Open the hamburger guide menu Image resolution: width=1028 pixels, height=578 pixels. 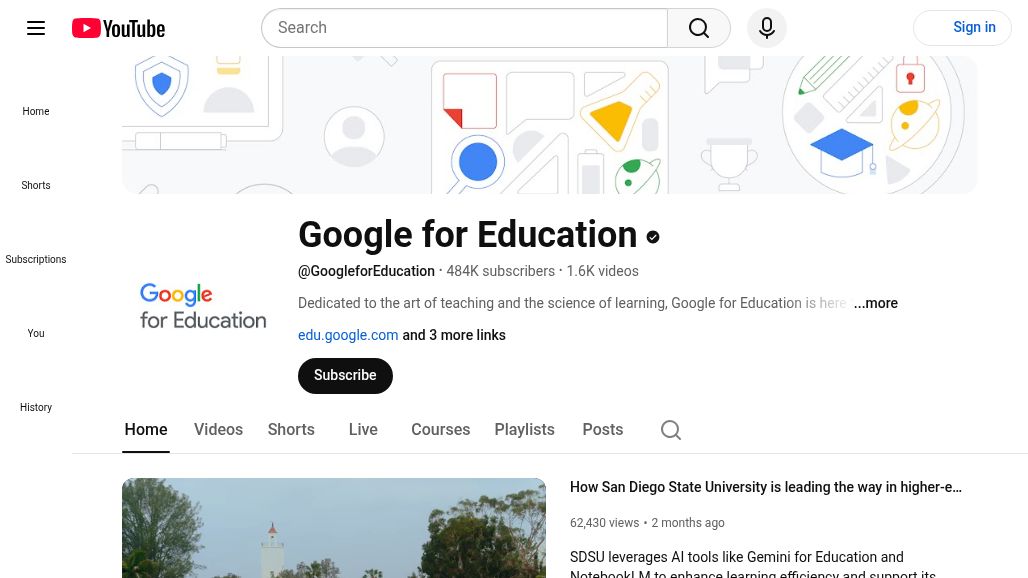click(36, 28)
